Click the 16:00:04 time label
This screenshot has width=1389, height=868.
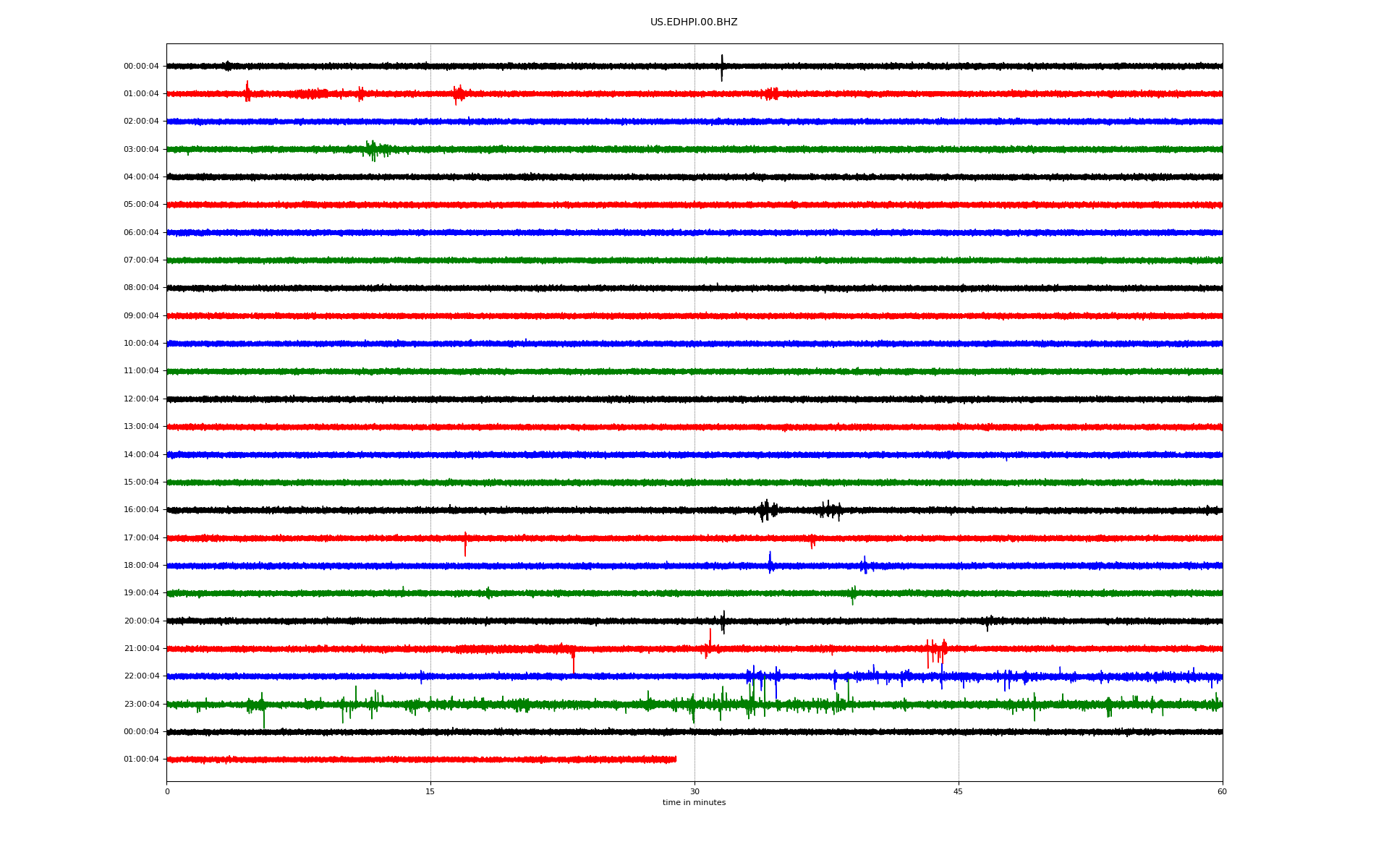[141, 510]
